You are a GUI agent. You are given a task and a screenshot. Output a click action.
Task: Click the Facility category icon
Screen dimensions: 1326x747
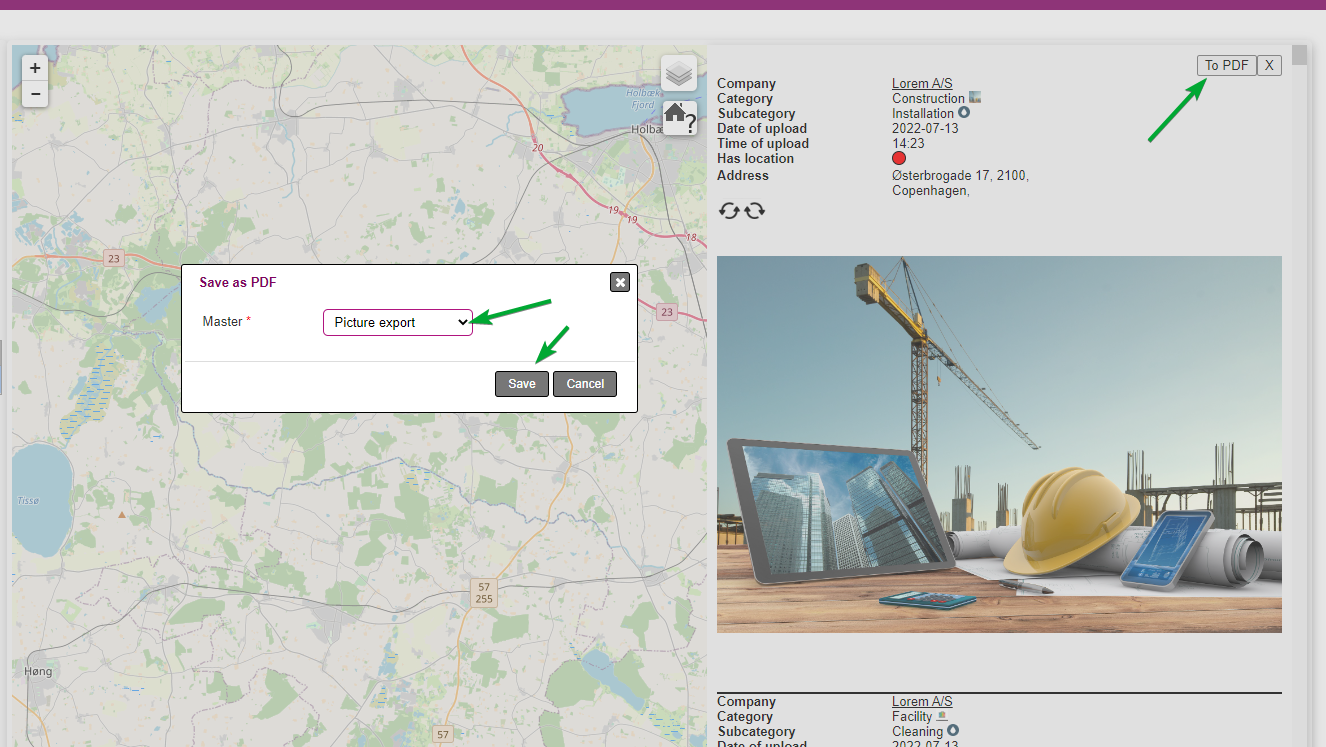[942, 716]
